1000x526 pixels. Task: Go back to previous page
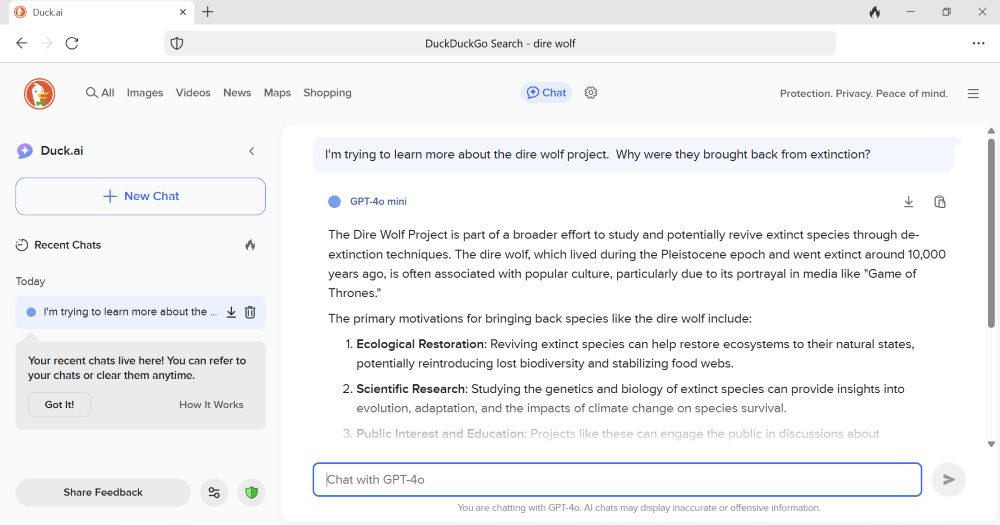22,43
